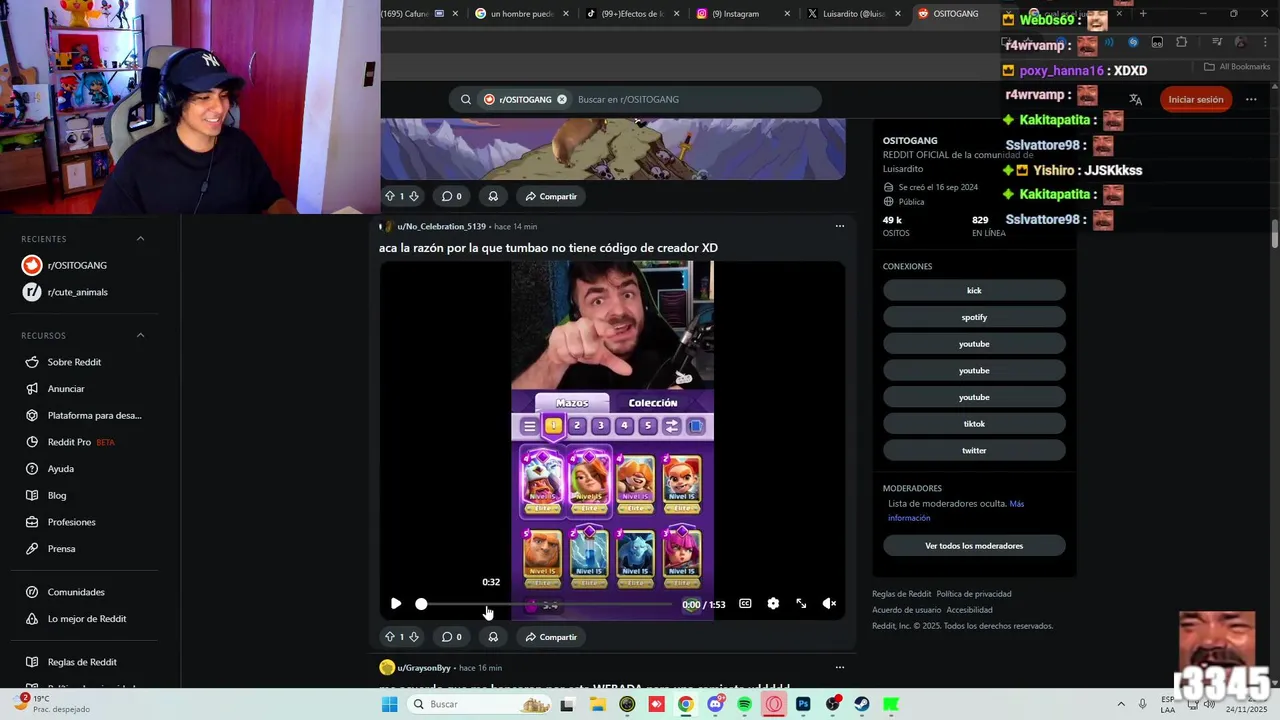Open Anunciar in the sidebar

[66, 388]
